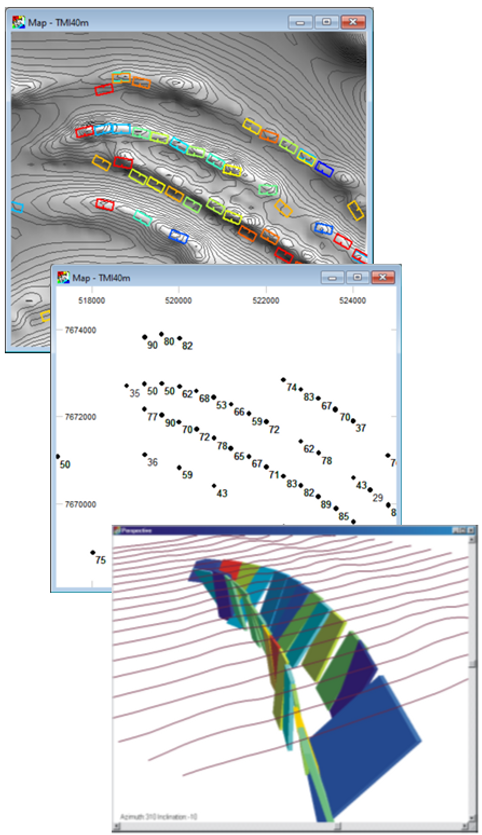Minimize the front Map - TMI40m window

[x=332, y=277]
